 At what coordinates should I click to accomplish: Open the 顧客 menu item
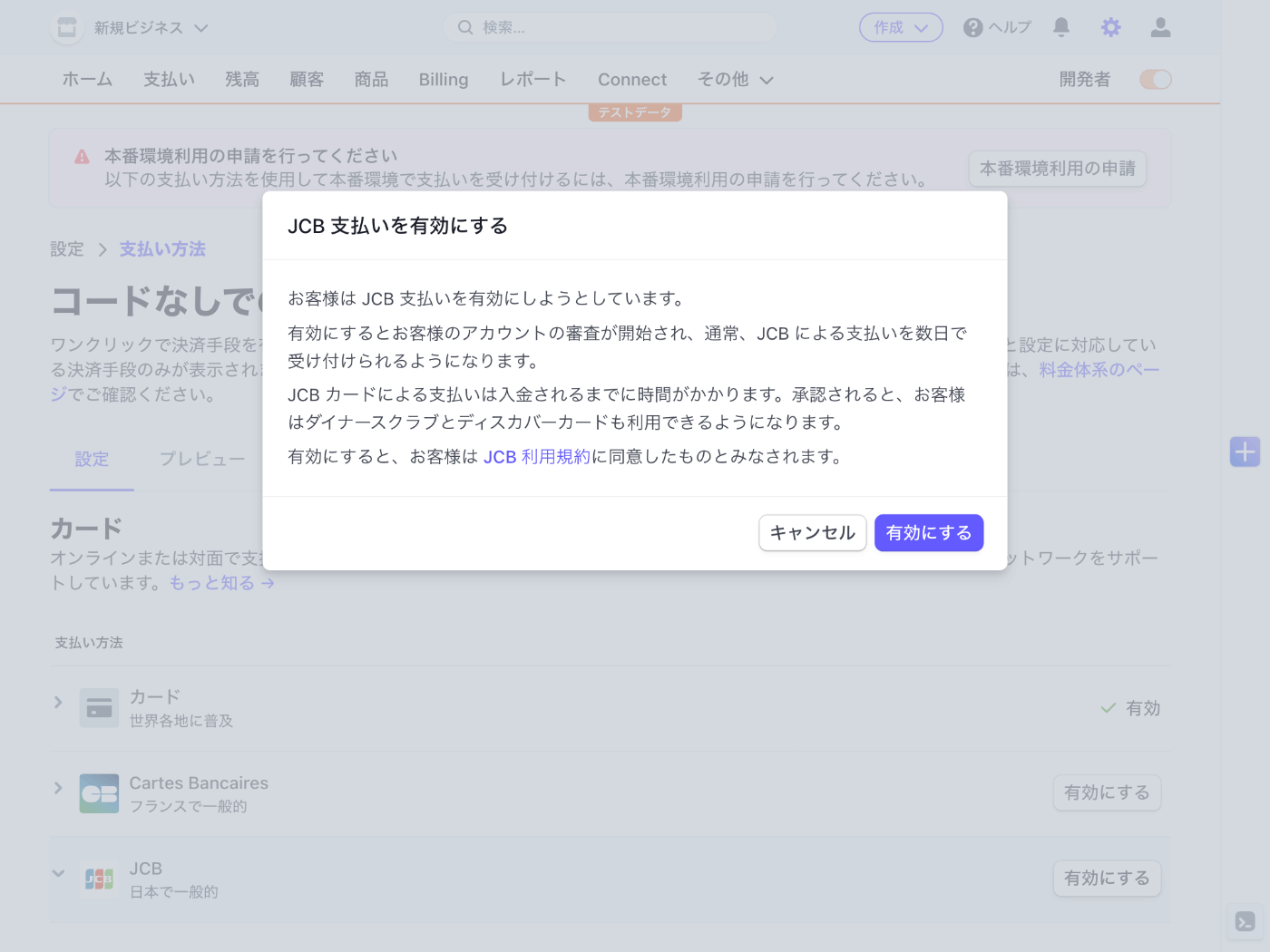(x=307, y=80)
